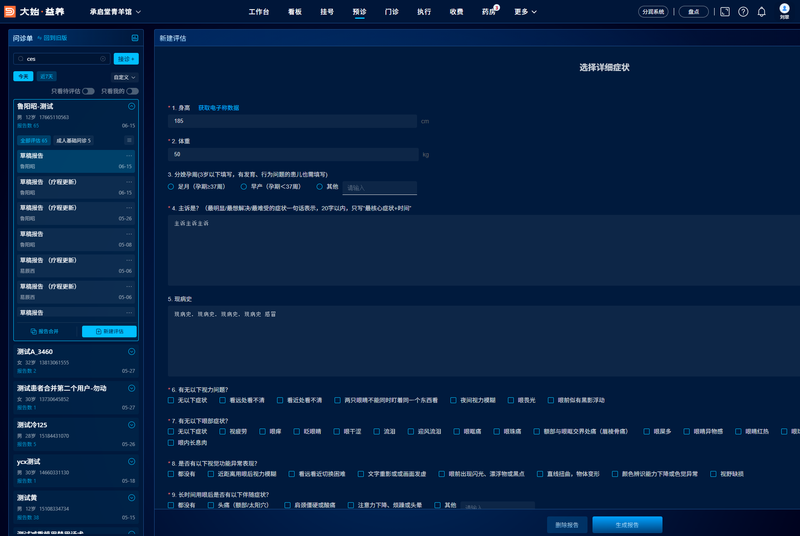This screenshot has width=800, height=536.
Task: Expand the 测试A_3460 patient card
Action: pyautogui.click(x=132, y=351)
